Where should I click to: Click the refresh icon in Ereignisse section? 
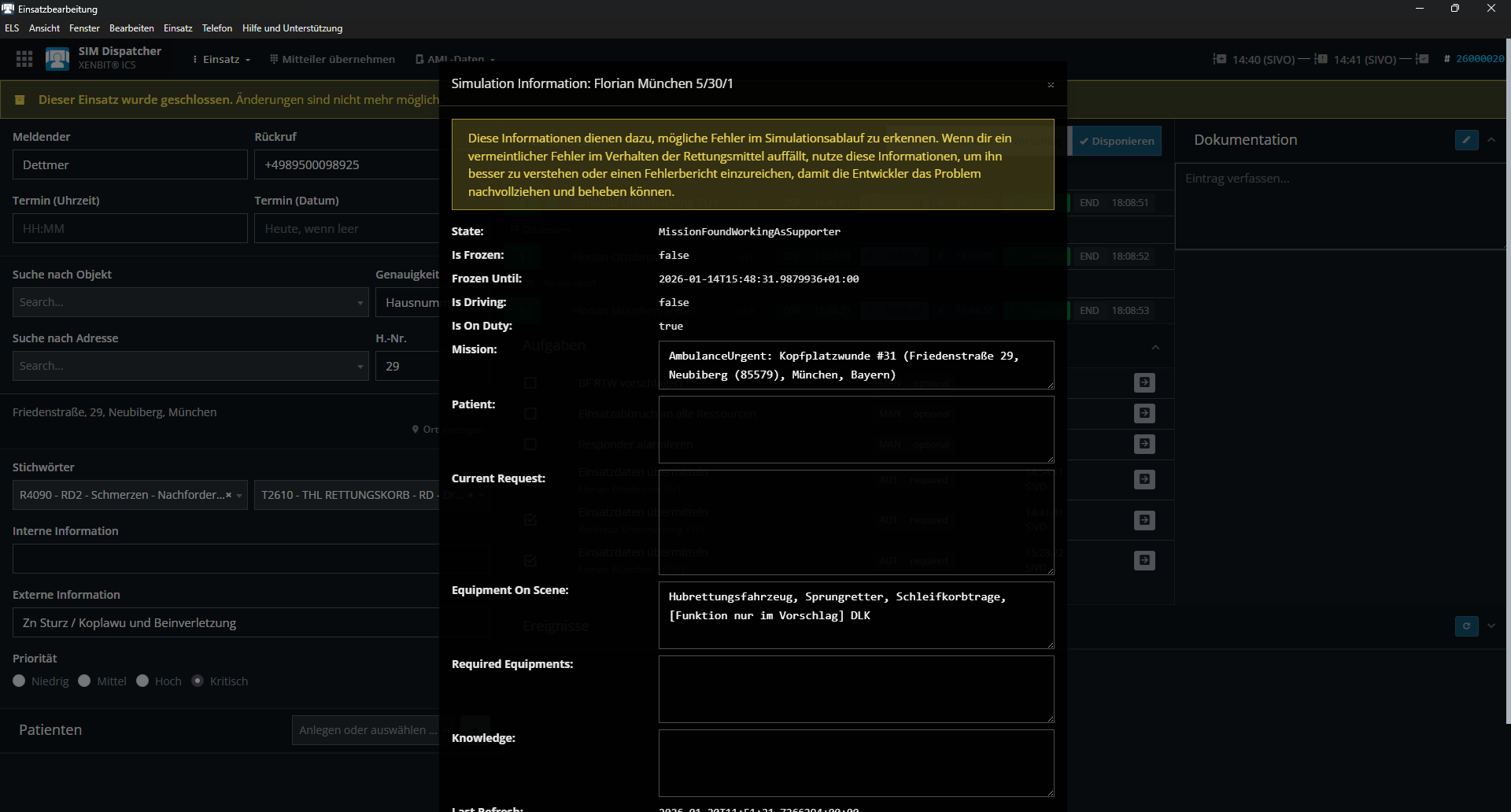tap(1466, 626)
